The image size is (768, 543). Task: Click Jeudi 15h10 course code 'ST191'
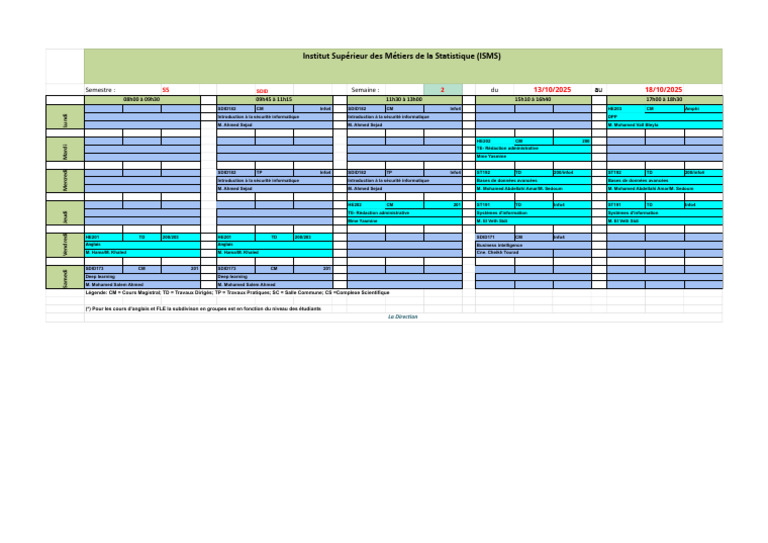tap(495, 205)
